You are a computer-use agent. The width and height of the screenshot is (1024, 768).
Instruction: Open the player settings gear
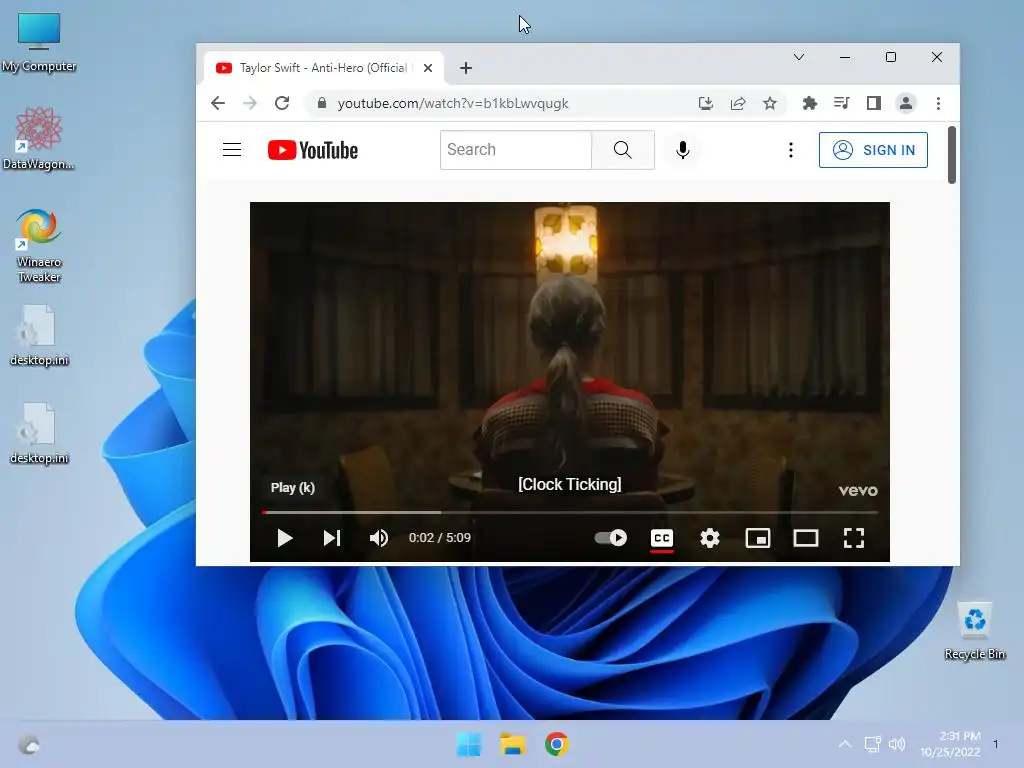710,538
